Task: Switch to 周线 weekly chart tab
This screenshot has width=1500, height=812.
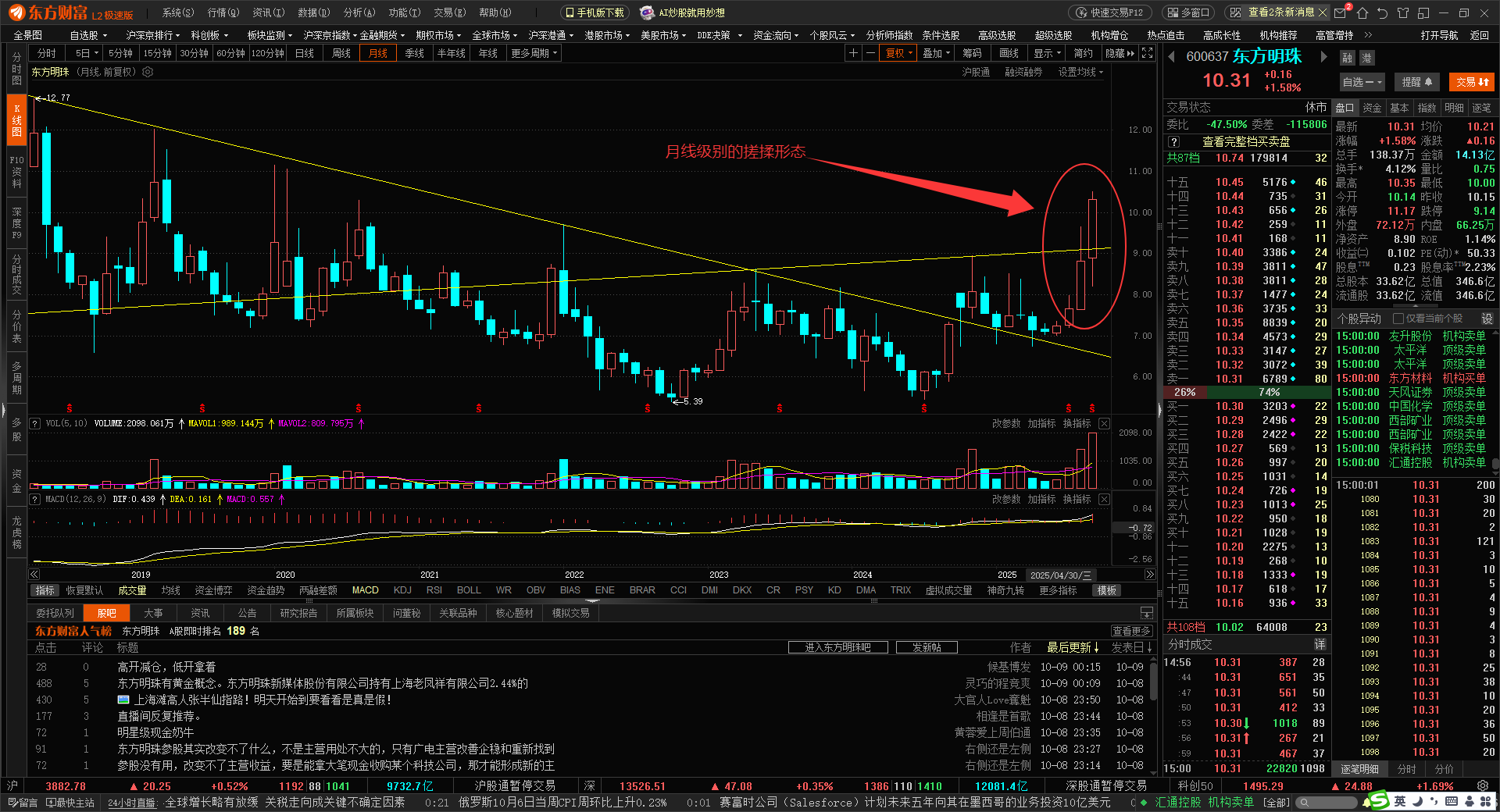Action: point(341,53)
